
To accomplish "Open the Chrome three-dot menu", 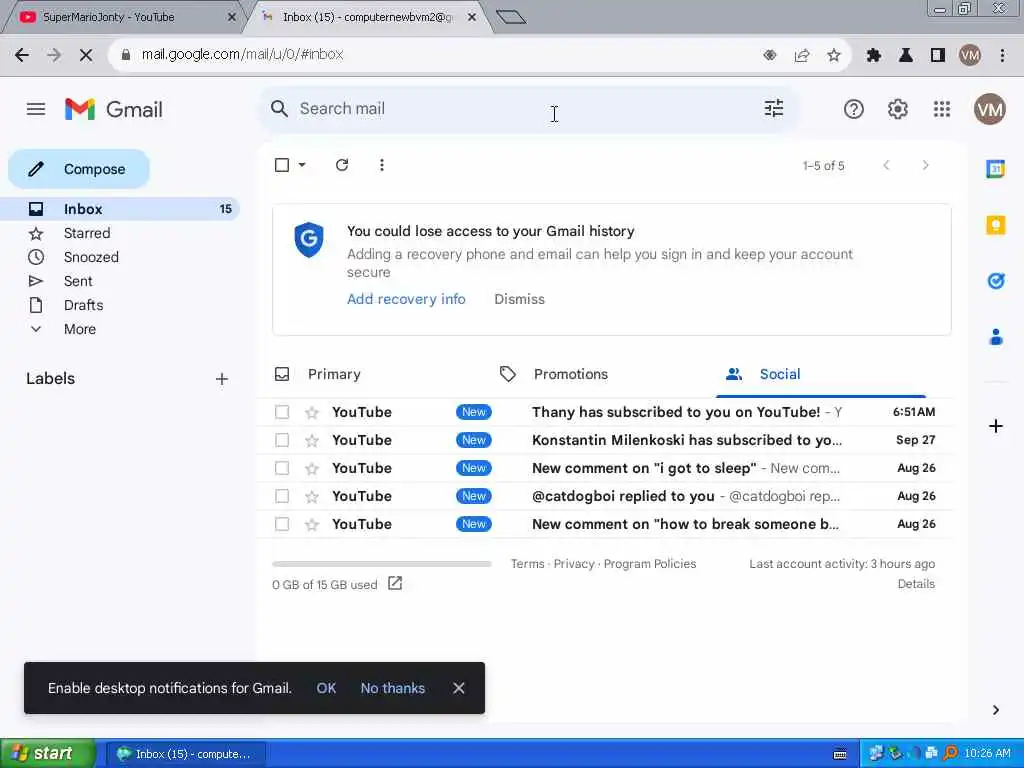I will 1002,55.
